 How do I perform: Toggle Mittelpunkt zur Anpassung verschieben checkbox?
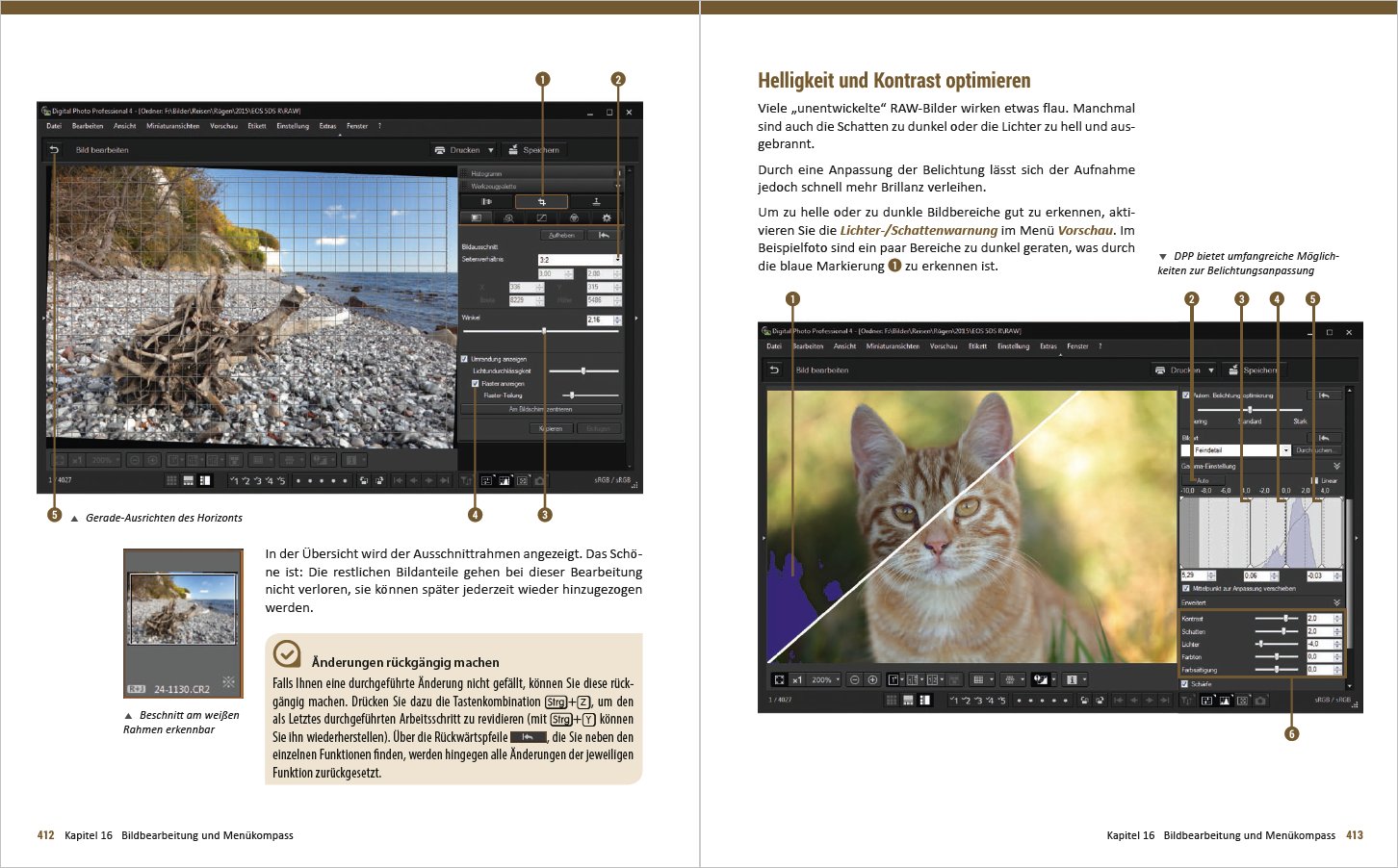tap(1186, 588)
